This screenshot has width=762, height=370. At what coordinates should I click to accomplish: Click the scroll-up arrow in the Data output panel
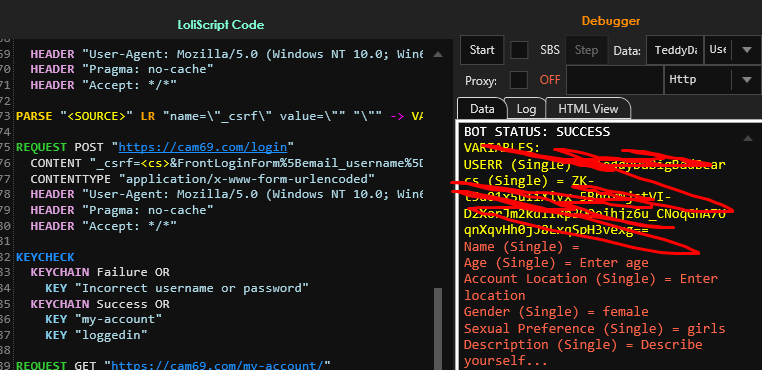pyautogui.click(x=749, y=139)
